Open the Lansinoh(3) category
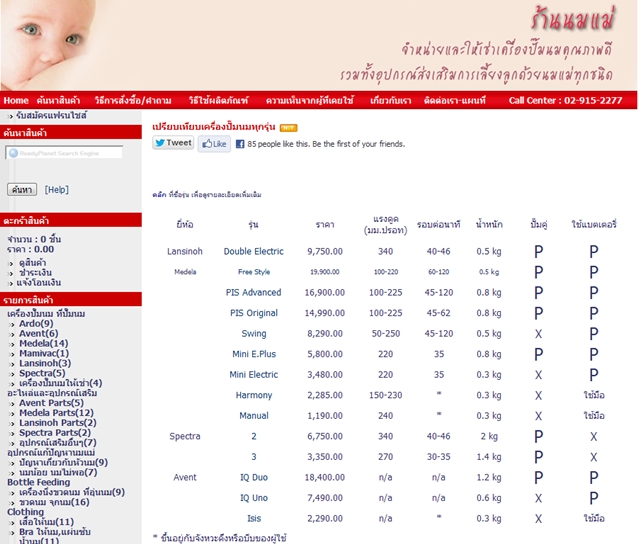Viewport: 640px width, 544px height. (x=45, y=363)
